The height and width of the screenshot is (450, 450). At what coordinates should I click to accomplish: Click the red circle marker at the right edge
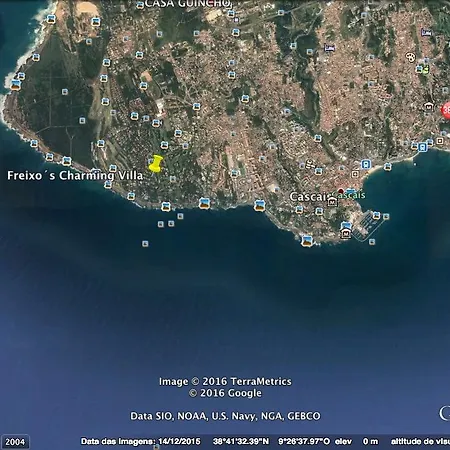point(446,110)
